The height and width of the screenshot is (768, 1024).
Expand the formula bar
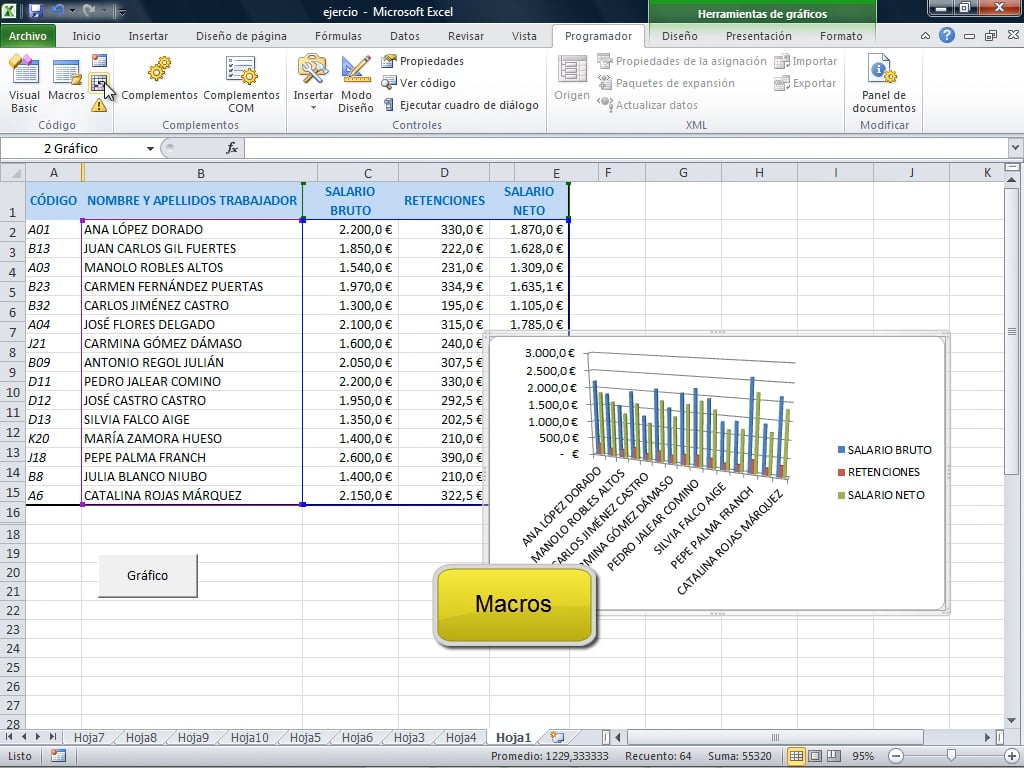(1015, 148)
